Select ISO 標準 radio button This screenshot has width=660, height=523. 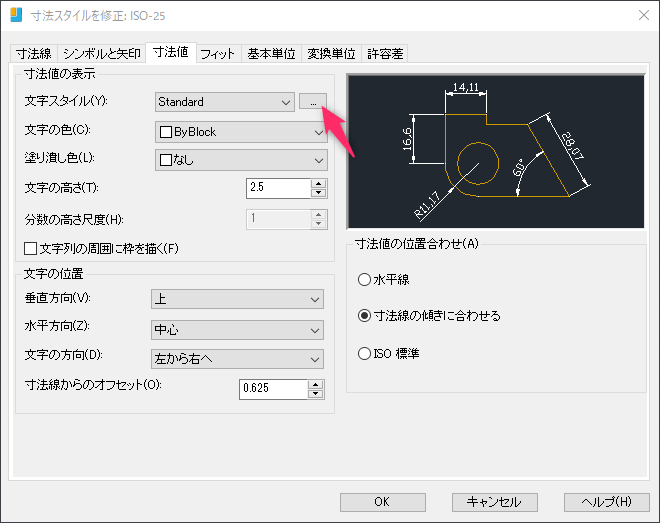tap(364, 353)
